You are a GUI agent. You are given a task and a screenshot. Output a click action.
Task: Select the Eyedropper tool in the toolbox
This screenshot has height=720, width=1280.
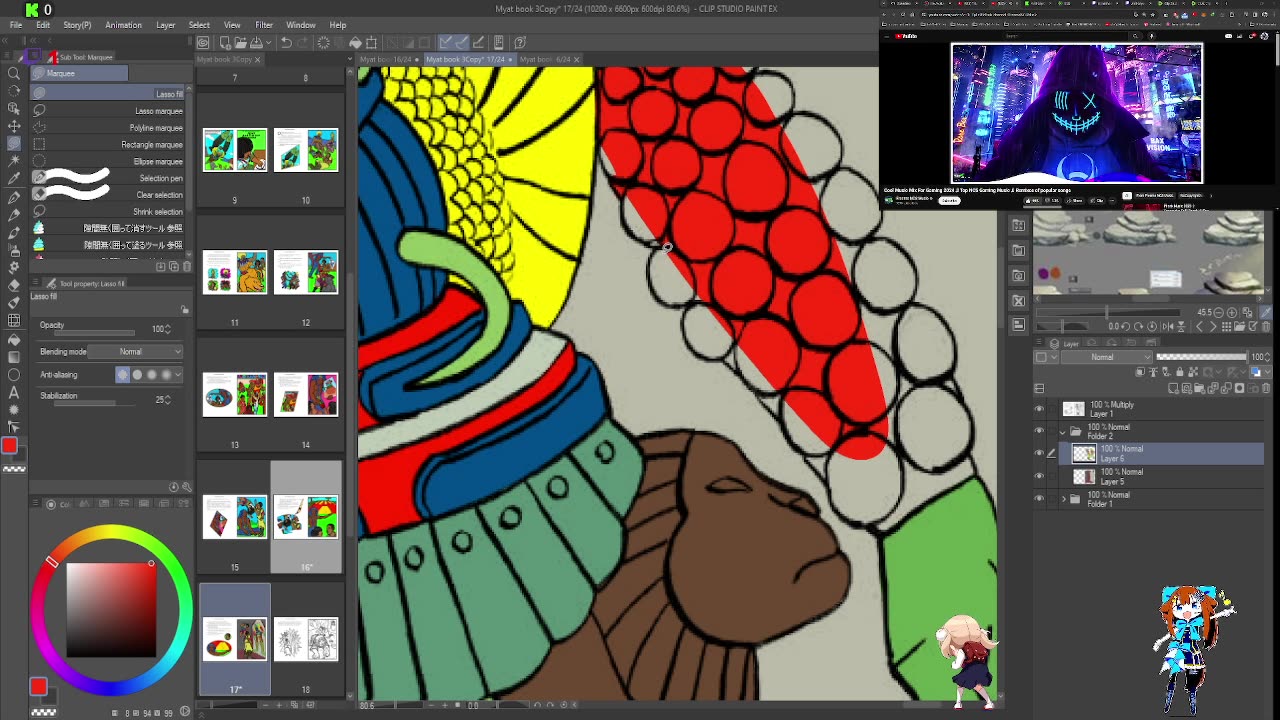tap(13, 177)
